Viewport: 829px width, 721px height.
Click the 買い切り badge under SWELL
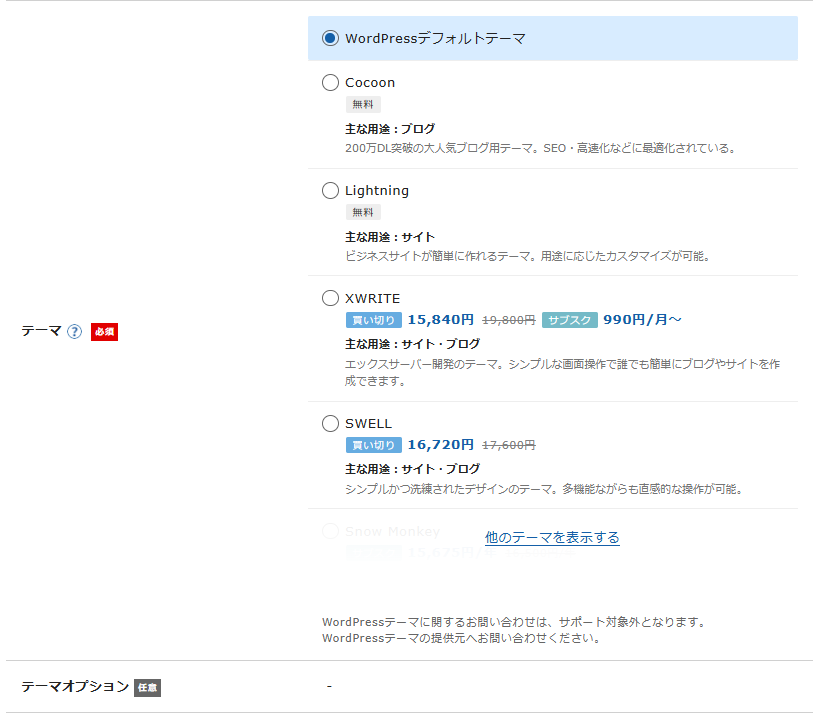coord(374,445)
